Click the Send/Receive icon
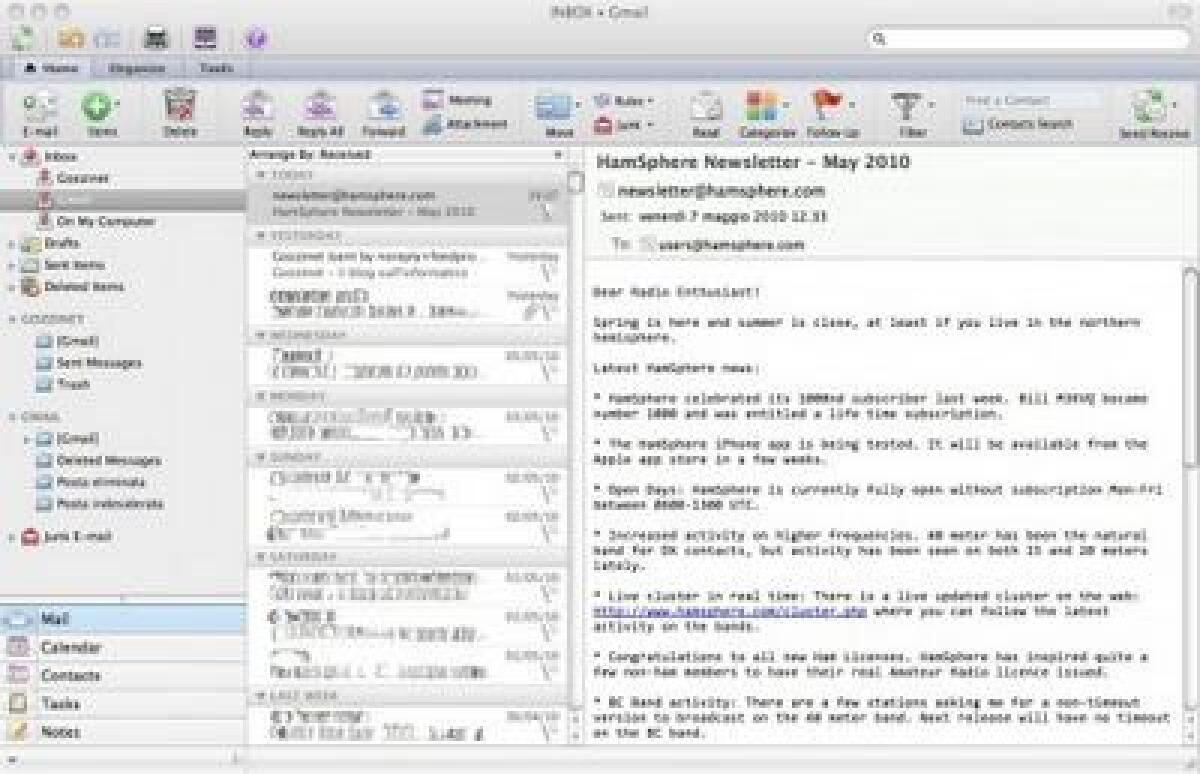The height and width of the screenshot is (774, 1200). point(1151,107)
